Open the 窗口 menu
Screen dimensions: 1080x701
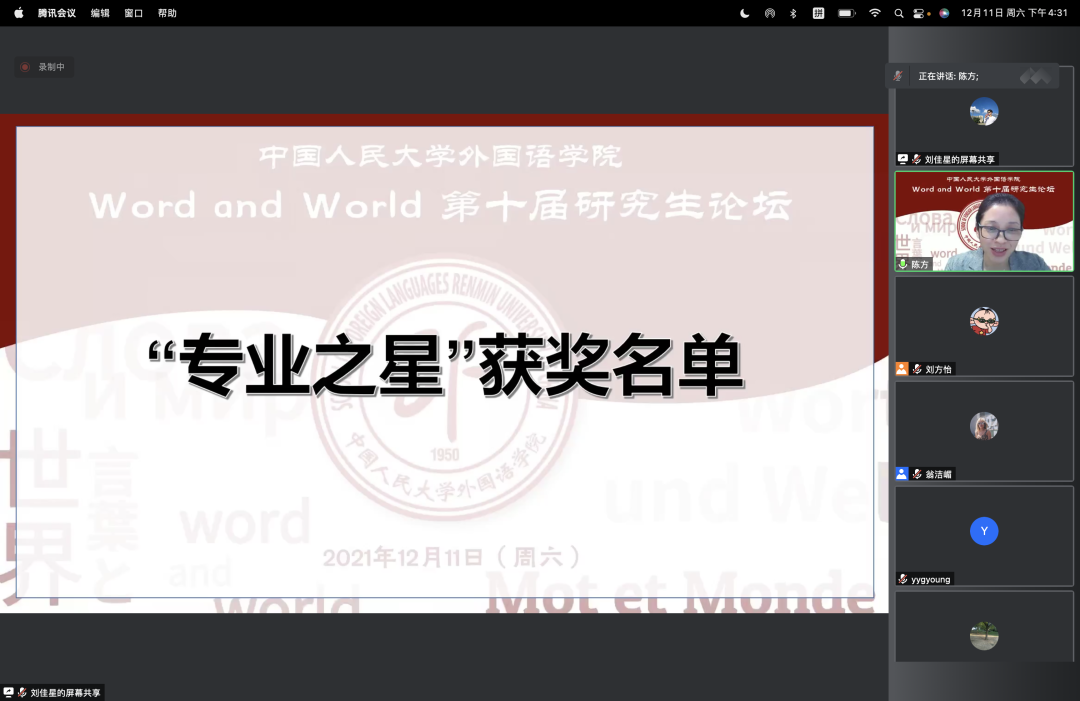click(134, 13)
